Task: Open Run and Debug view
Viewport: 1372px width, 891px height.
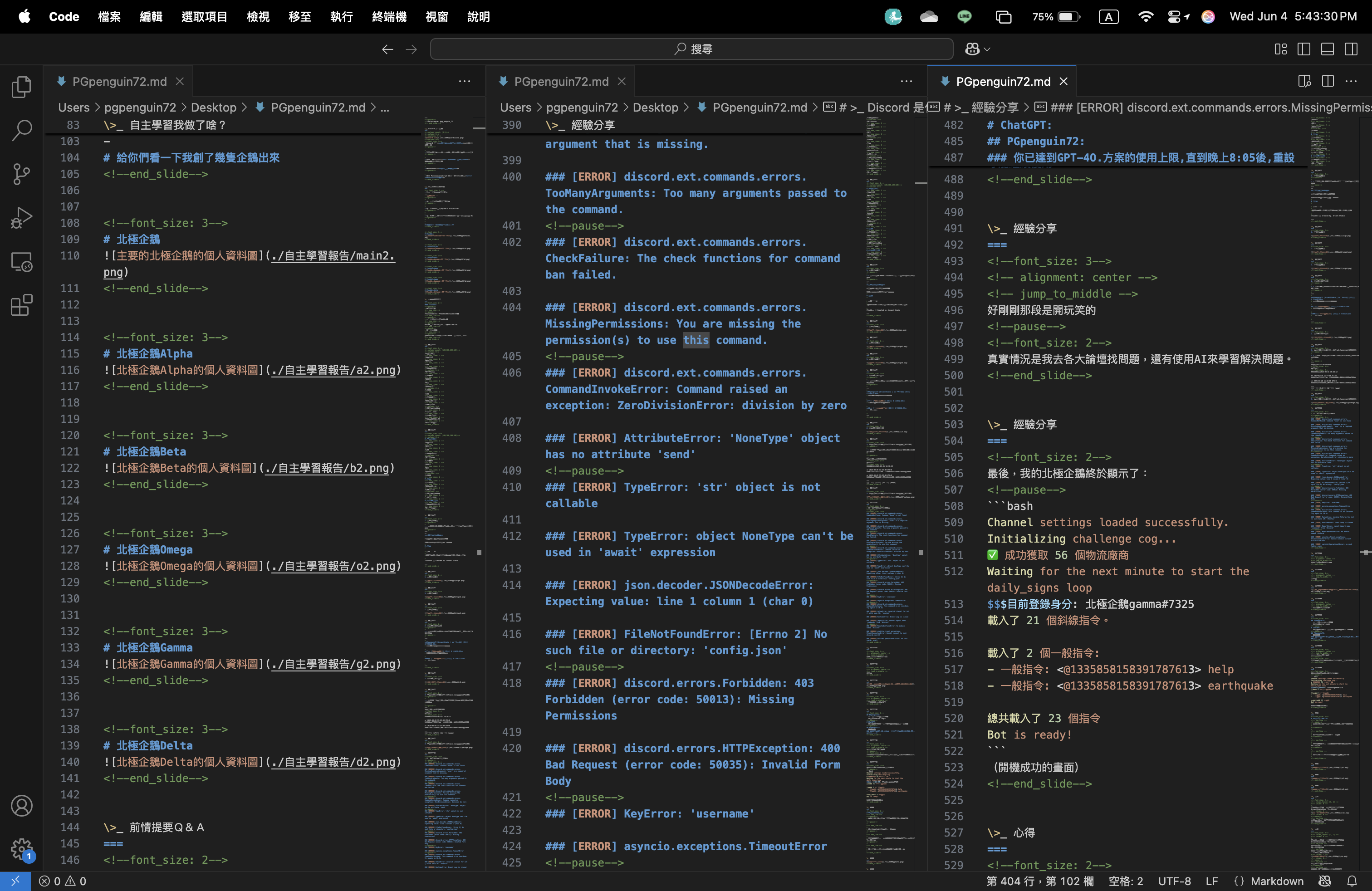Action: click(x=21, y=218)
